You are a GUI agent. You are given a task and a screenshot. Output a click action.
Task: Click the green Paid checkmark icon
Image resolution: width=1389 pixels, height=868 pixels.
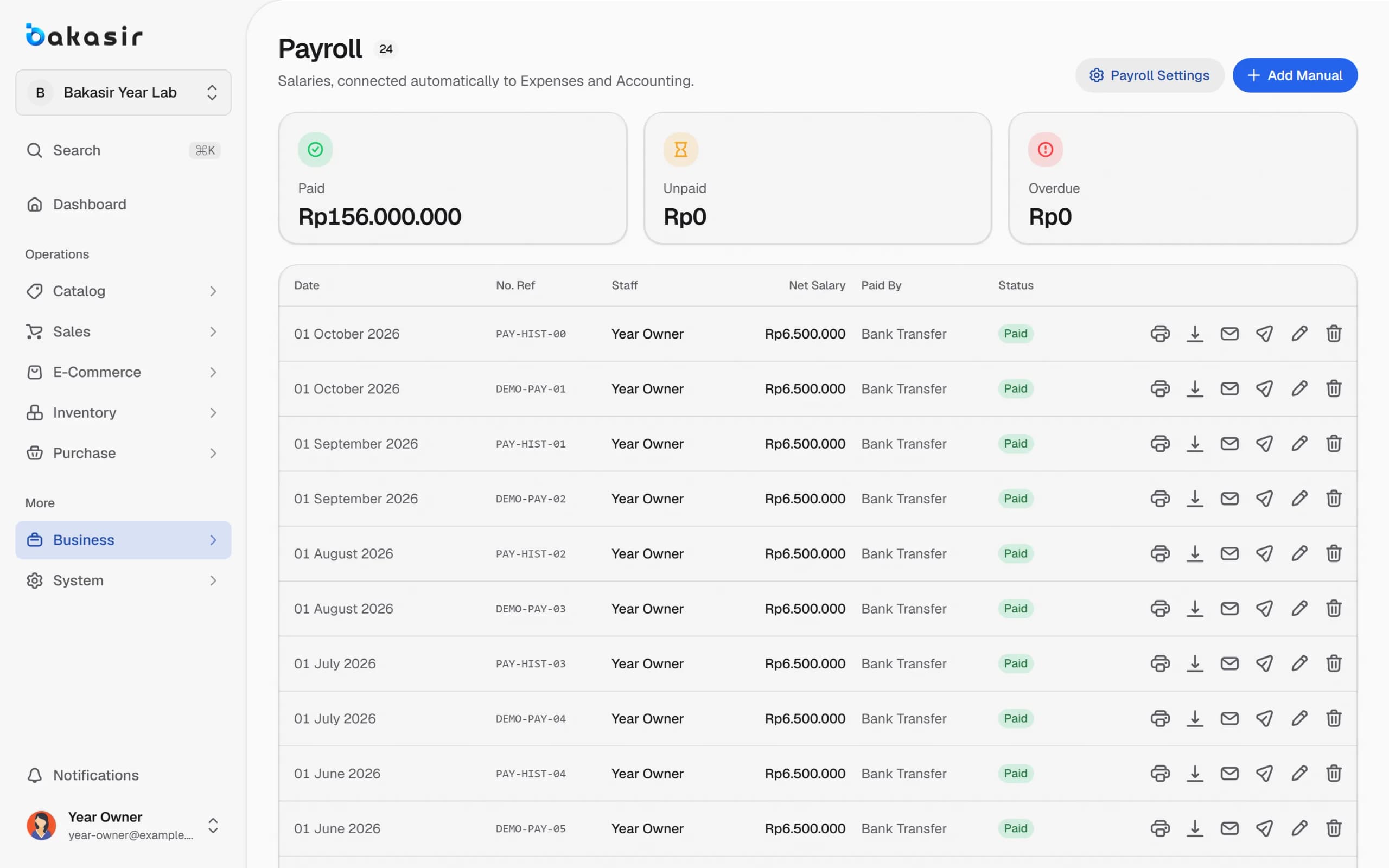315,150
